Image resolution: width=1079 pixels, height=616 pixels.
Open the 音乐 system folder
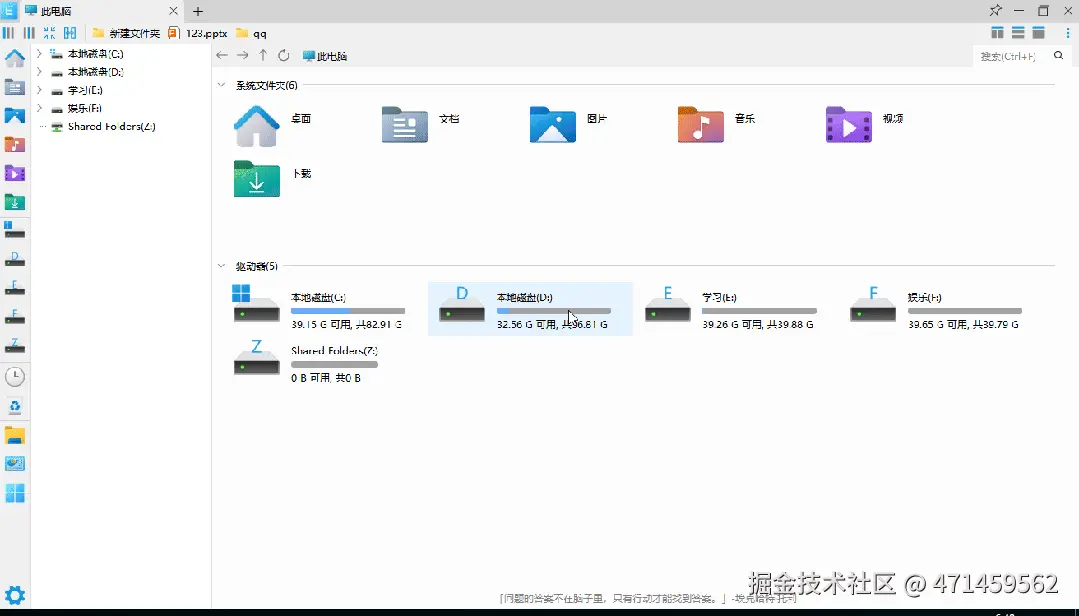coord(716,125)
